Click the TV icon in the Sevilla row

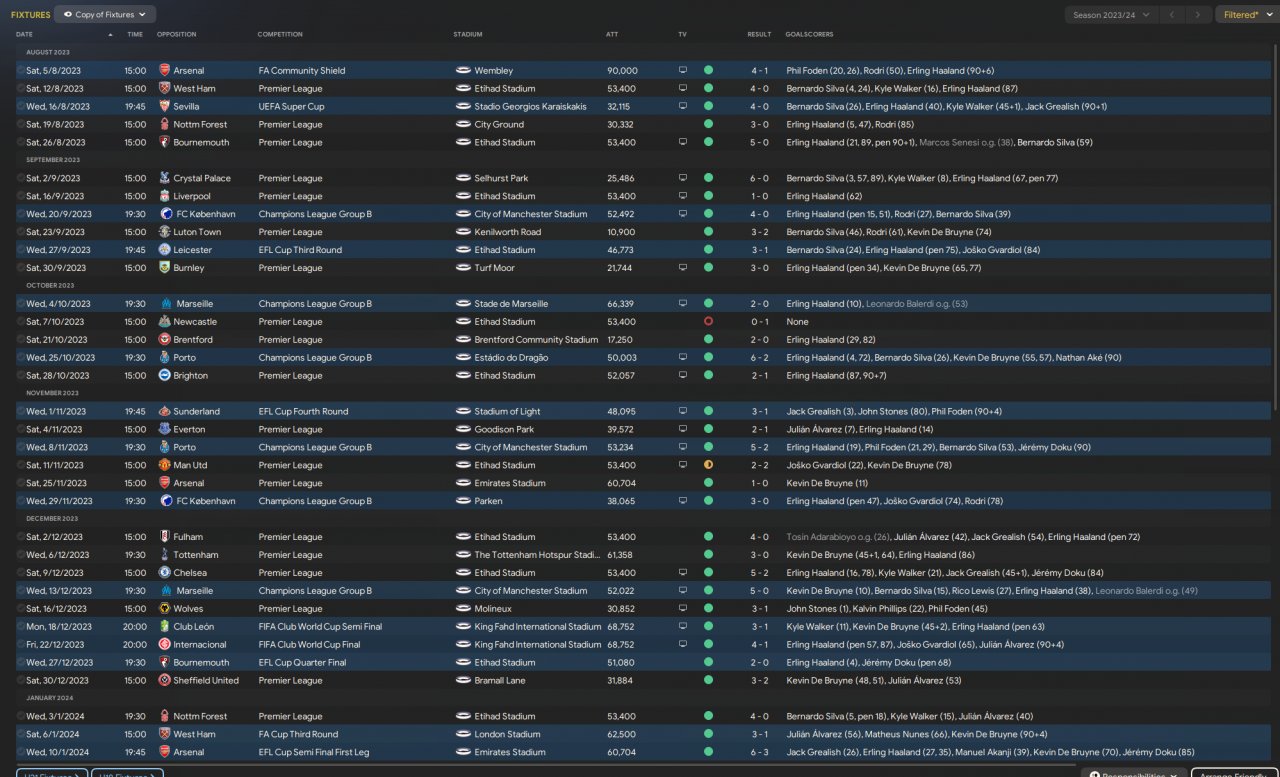683,107
